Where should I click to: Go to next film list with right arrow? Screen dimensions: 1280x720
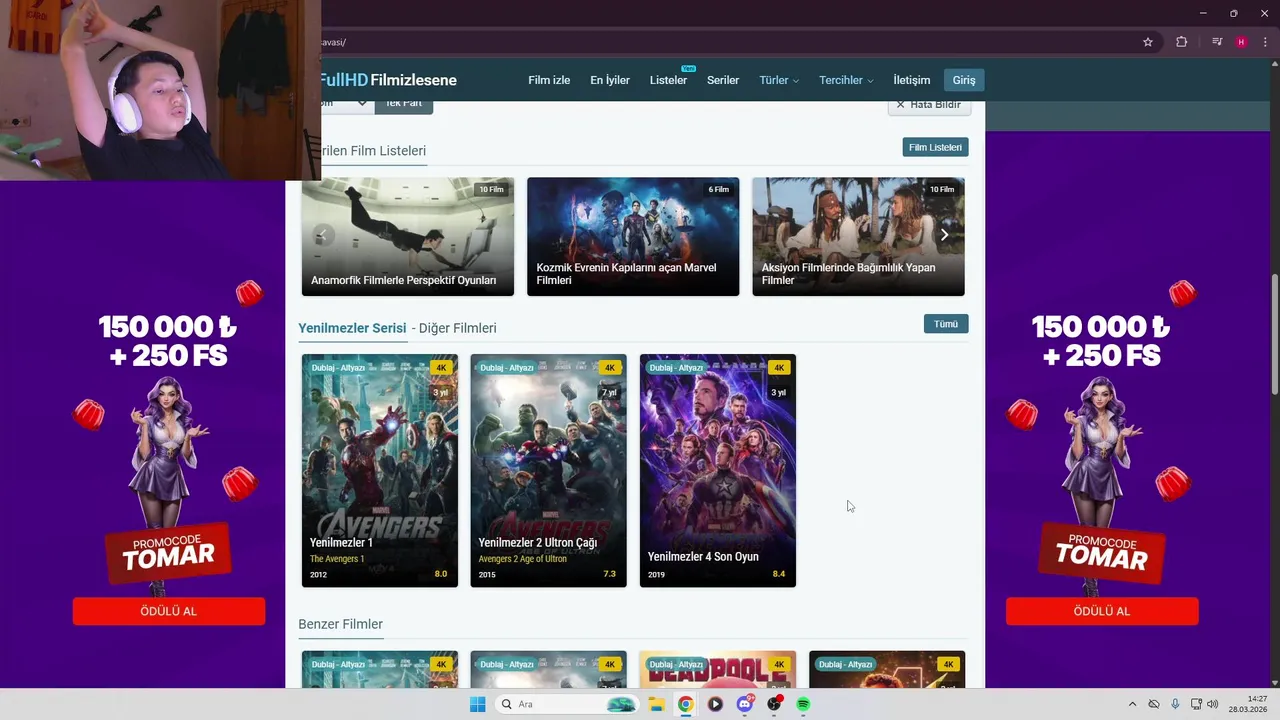pos(944,235)
